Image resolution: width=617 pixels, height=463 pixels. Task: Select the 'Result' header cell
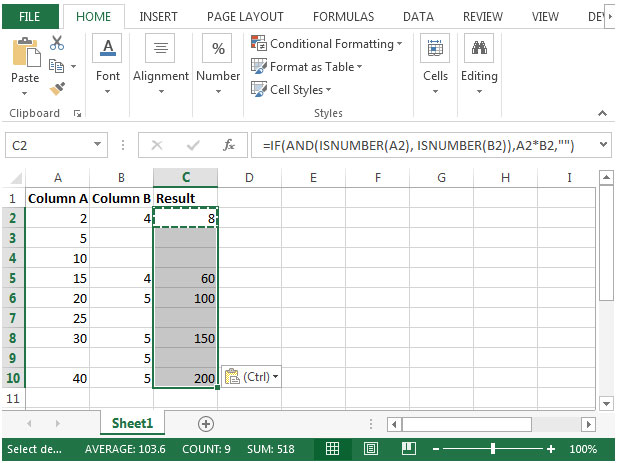pyautogui.click(x=185, y=198)
